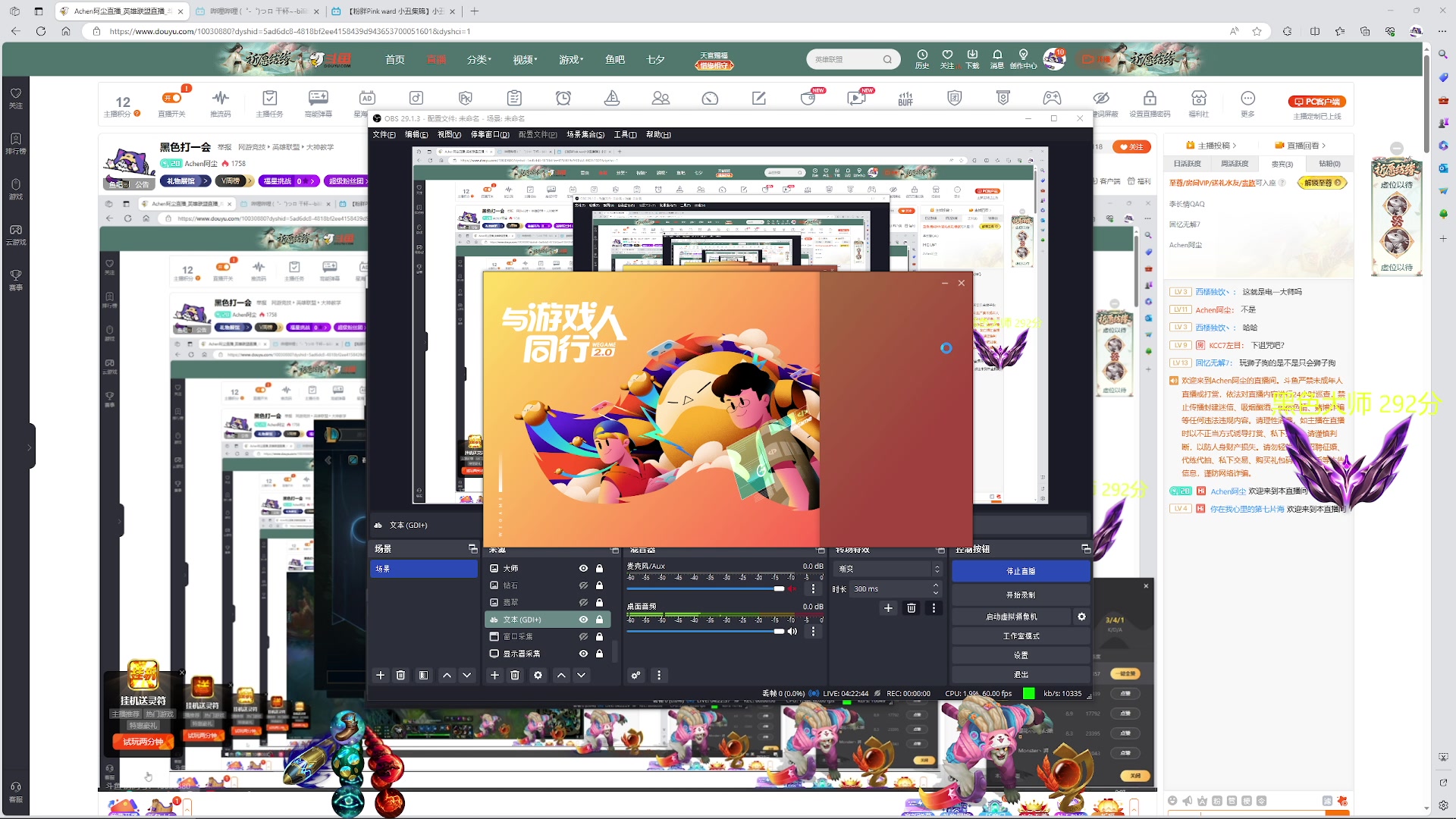Open 更多 more options icon
1456x819 pixels.
(1247, 103)
